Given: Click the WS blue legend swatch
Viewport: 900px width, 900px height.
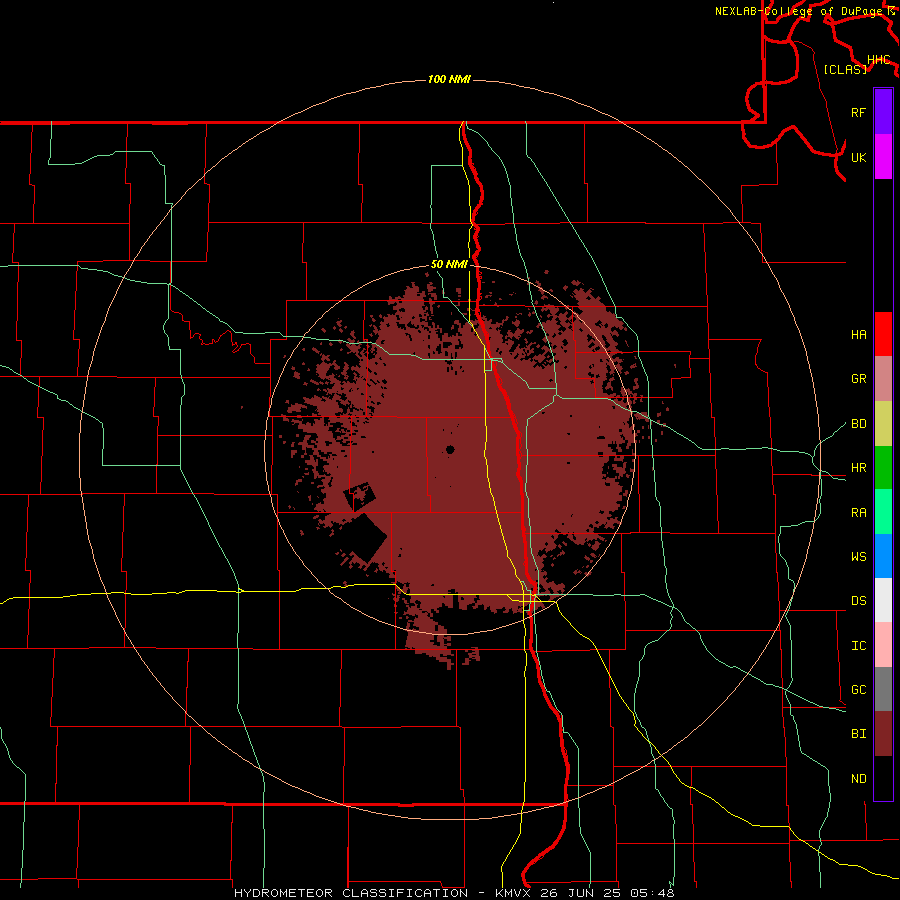Looking at the screenshot, I should tap(883, 556).
